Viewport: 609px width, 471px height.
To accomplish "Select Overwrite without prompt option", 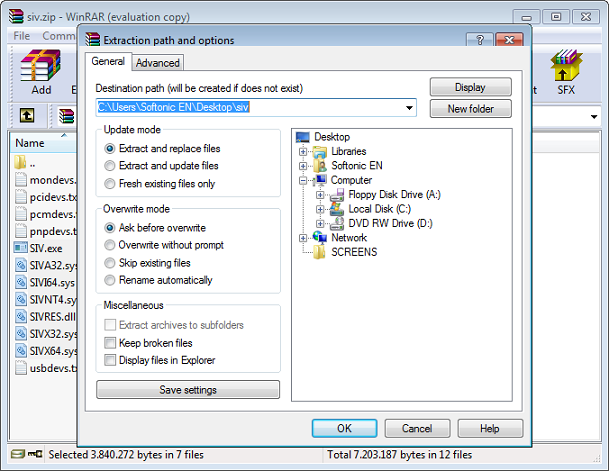I will click(x=110, y=245).
